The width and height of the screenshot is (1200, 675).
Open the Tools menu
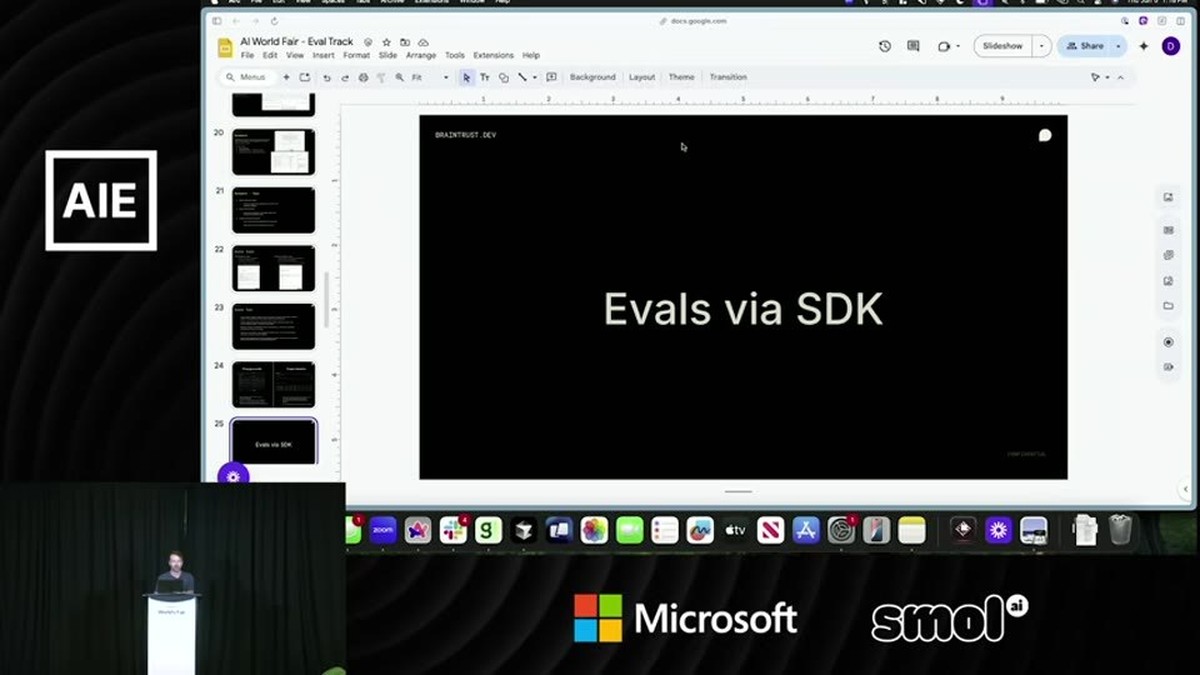455,55
